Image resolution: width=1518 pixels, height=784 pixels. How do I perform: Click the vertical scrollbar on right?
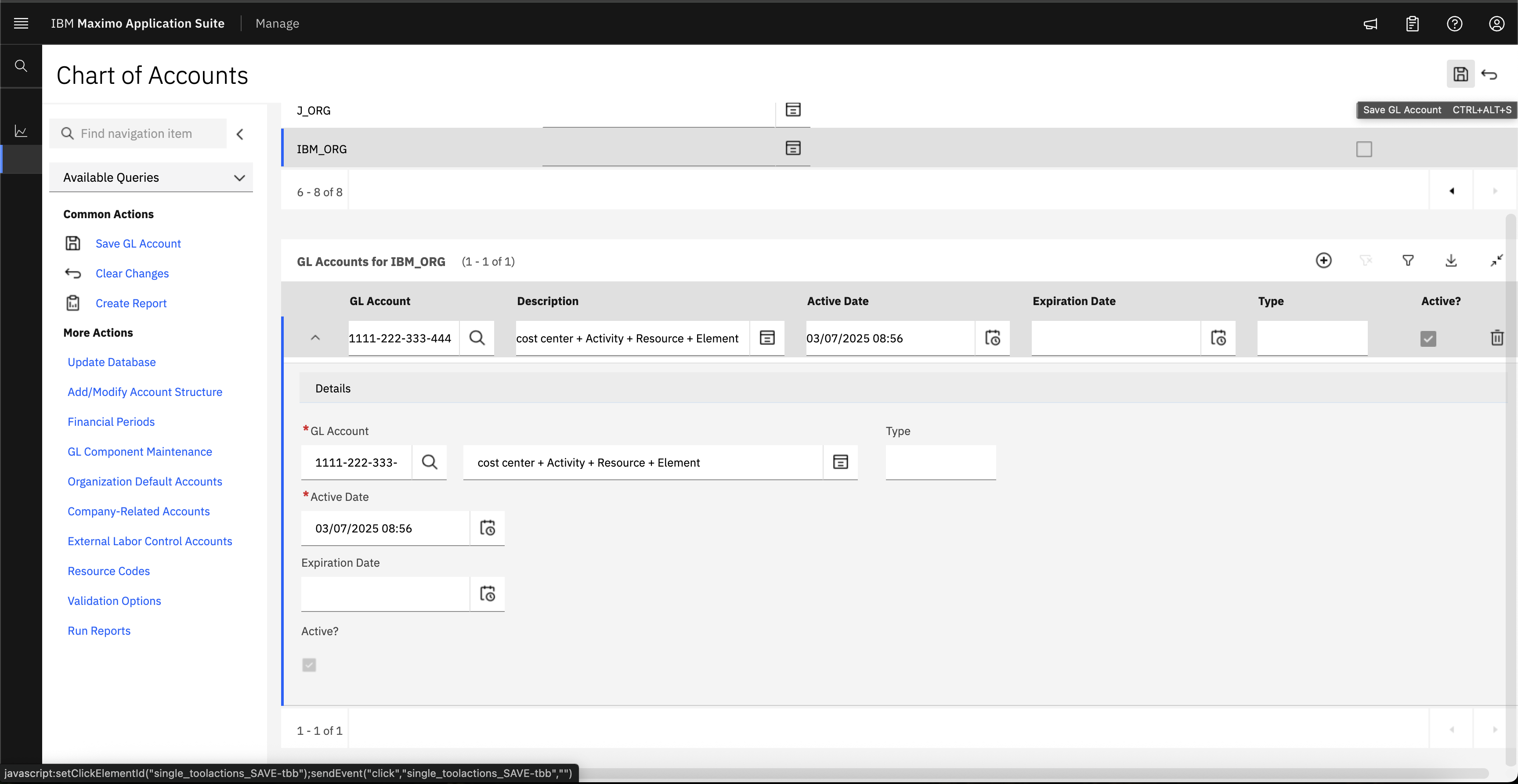(1511, 489)
